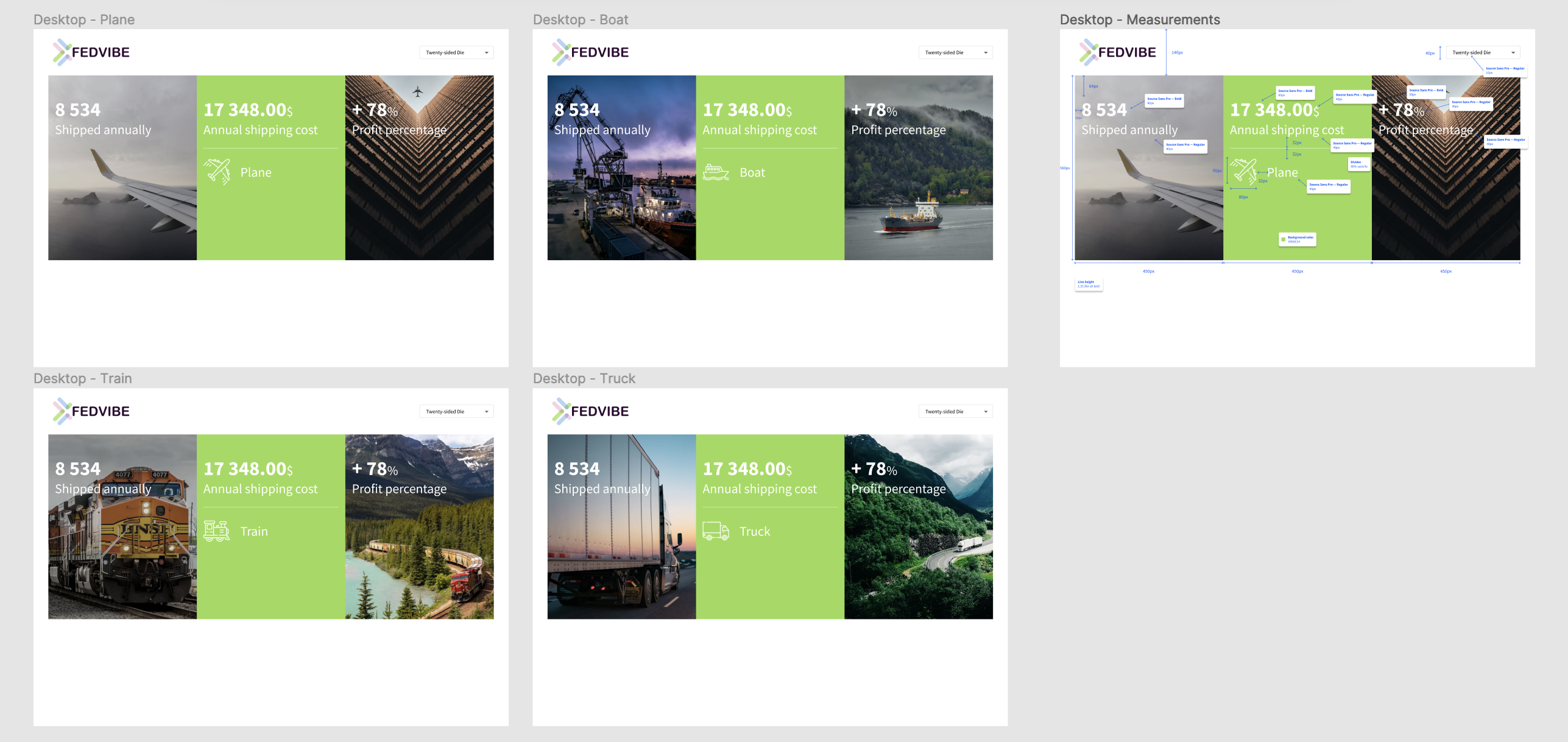Select 'Shipped annually' text in Boat frame

click(x=602, y=130)
